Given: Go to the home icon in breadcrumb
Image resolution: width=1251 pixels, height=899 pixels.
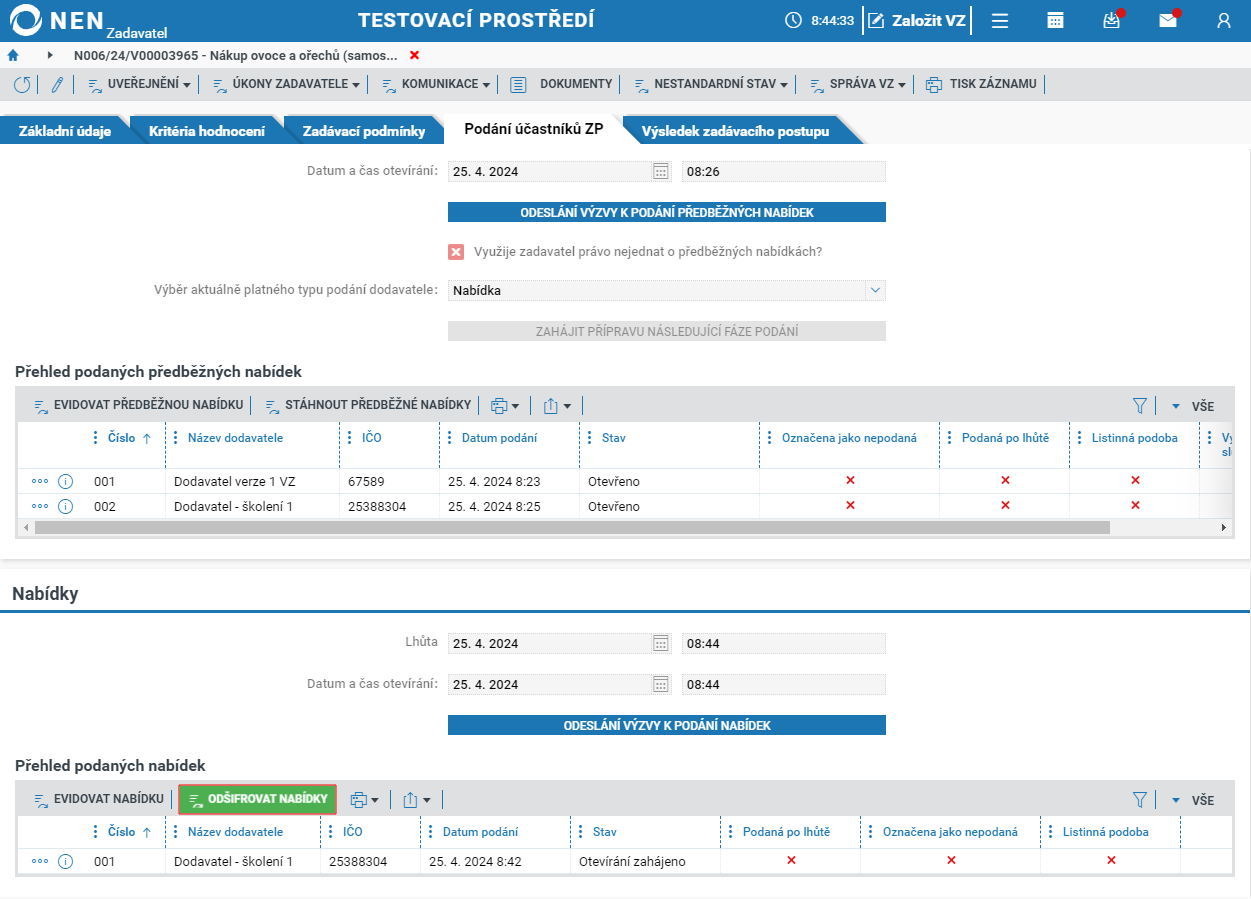Looking at the screenshot, I should 13,55.
